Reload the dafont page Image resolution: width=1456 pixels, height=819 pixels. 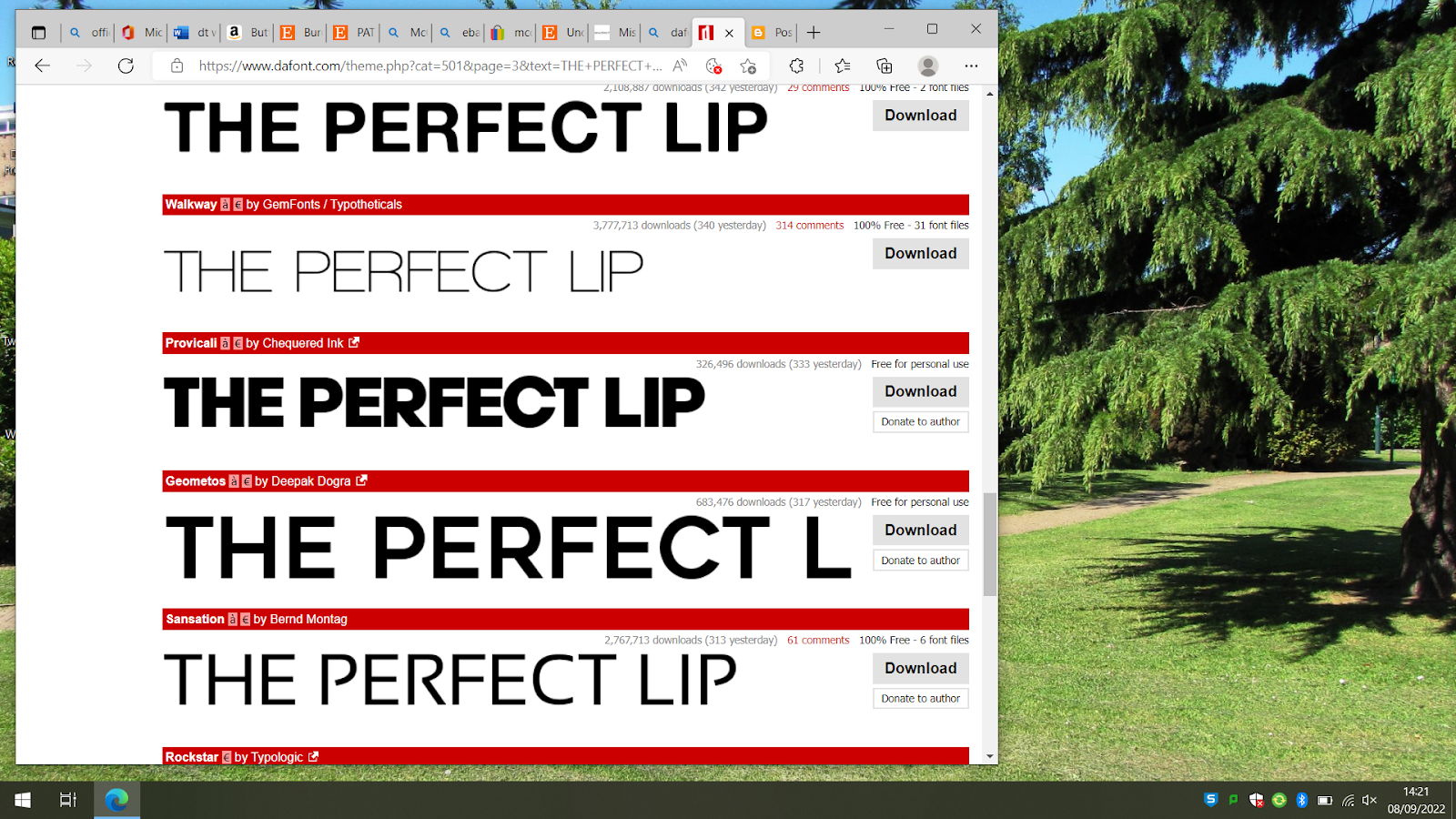point(126,66)
